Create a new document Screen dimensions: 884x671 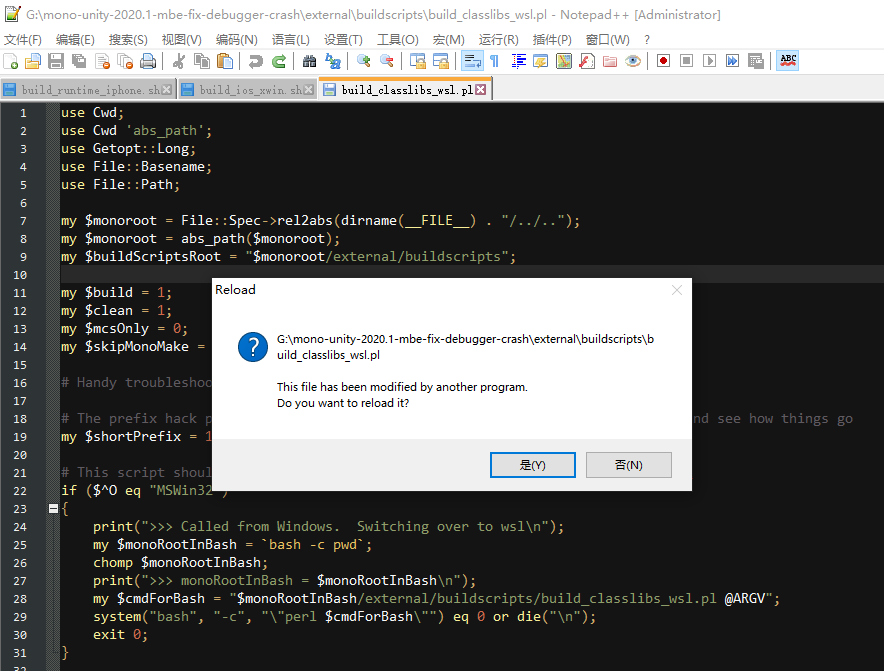click(x=12, y=60)
